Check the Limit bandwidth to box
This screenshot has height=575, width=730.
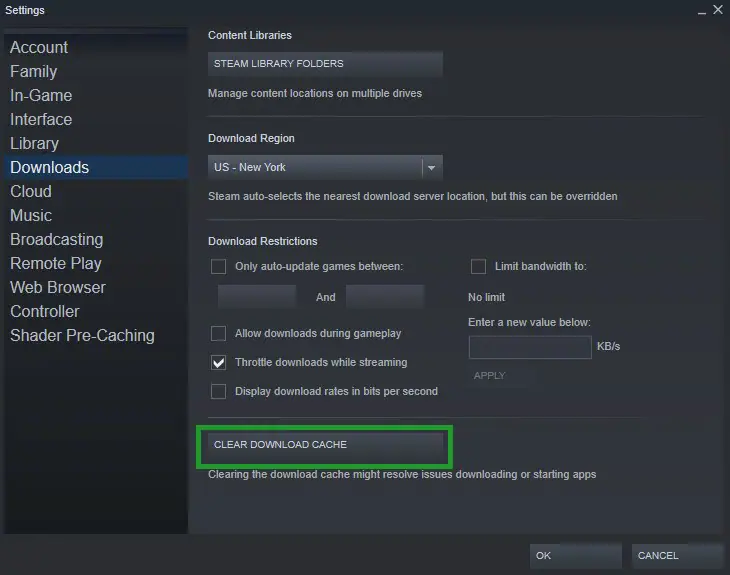478,266
